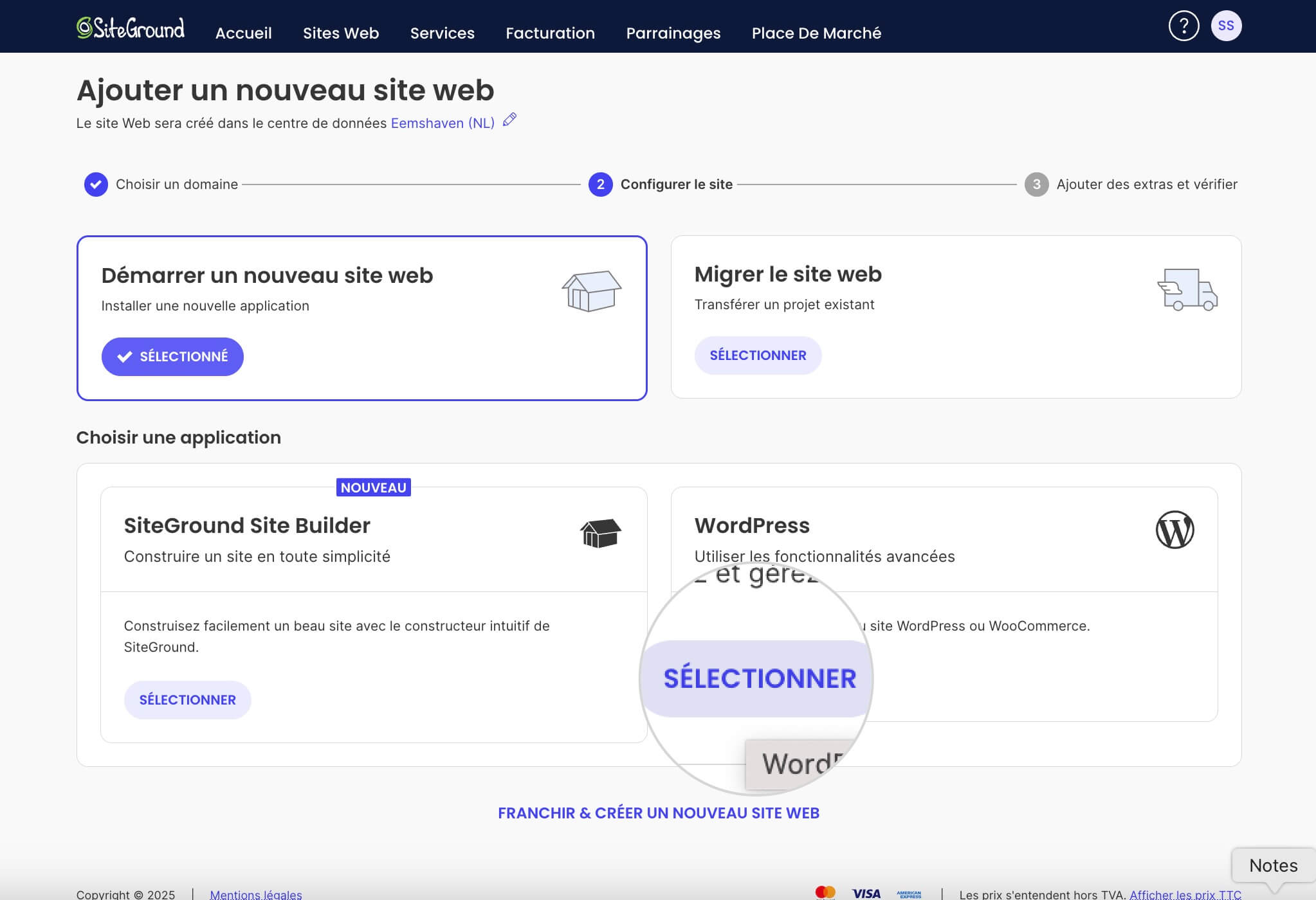This screenshot has width=1316, height=900.
Task: Go to Accueil in the top menu
Action: [243, 33]
